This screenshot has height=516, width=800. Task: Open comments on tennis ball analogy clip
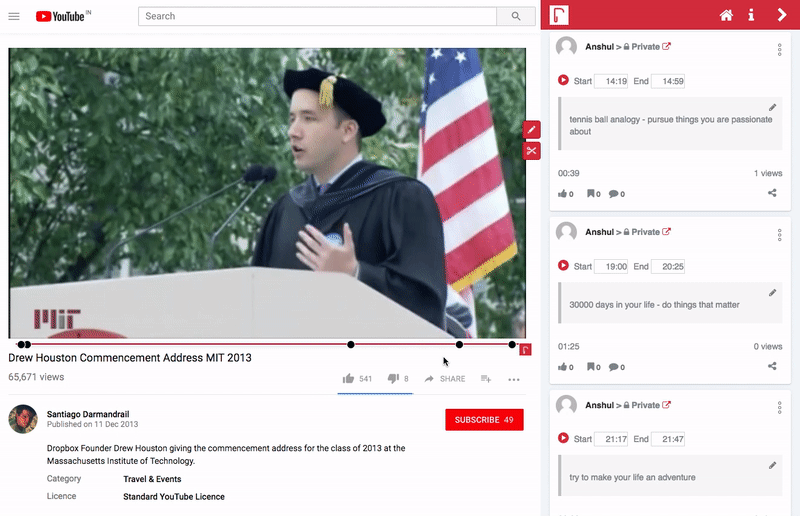[616, 193]
